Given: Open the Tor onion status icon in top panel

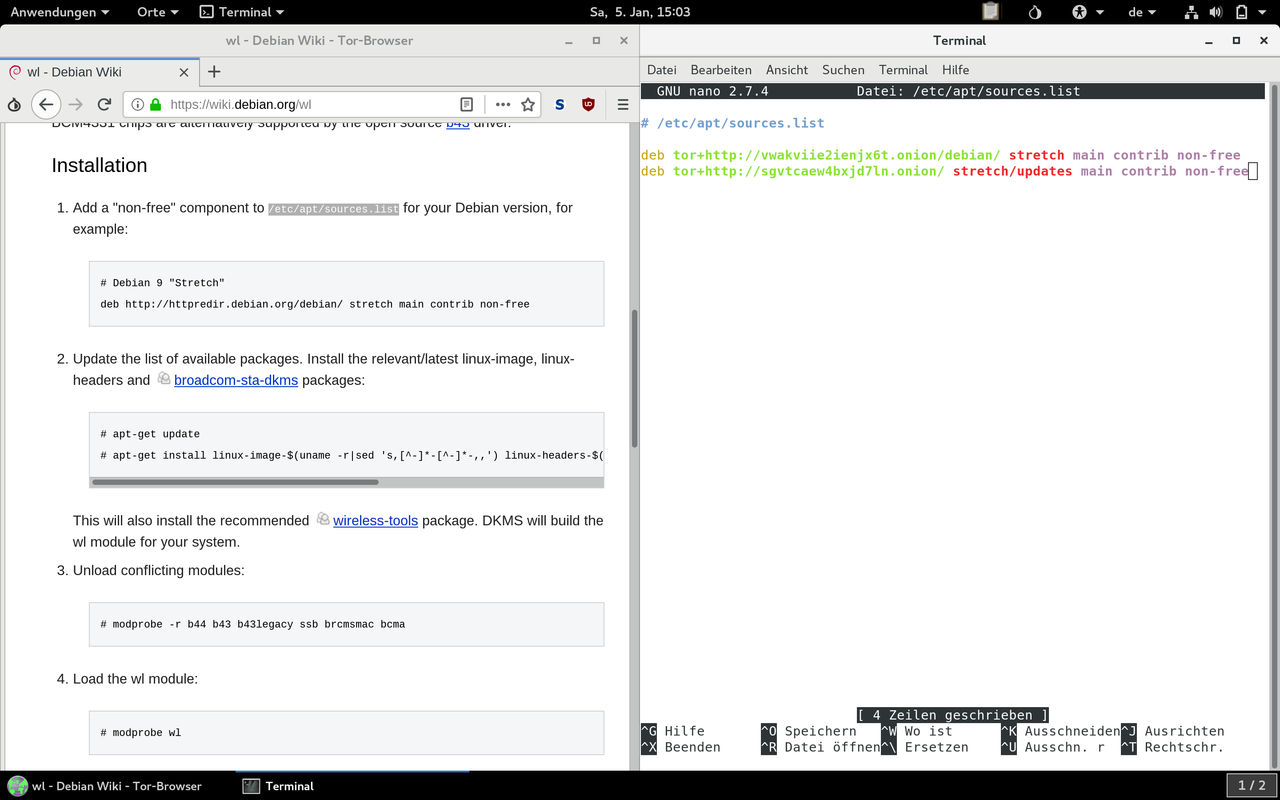Looking at the screenshot, I should point(1035,12).
